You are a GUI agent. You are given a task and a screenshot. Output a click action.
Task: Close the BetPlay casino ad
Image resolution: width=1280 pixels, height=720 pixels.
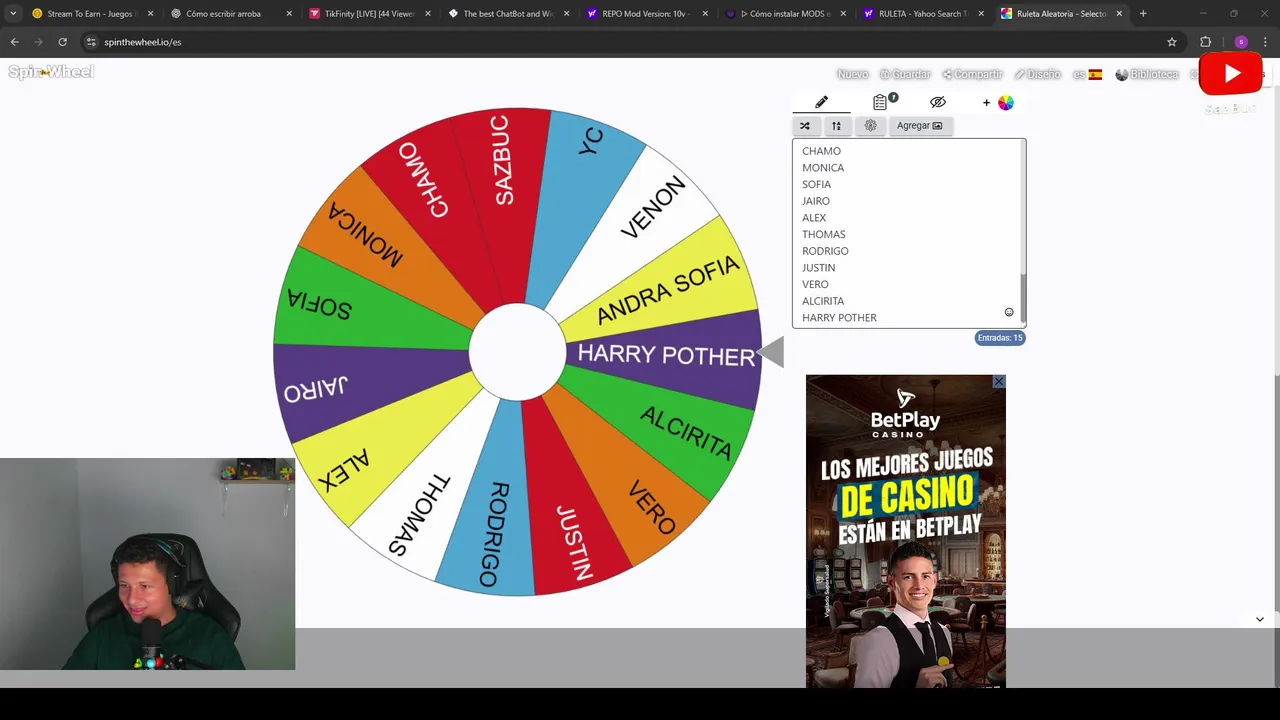coord(998,382)
